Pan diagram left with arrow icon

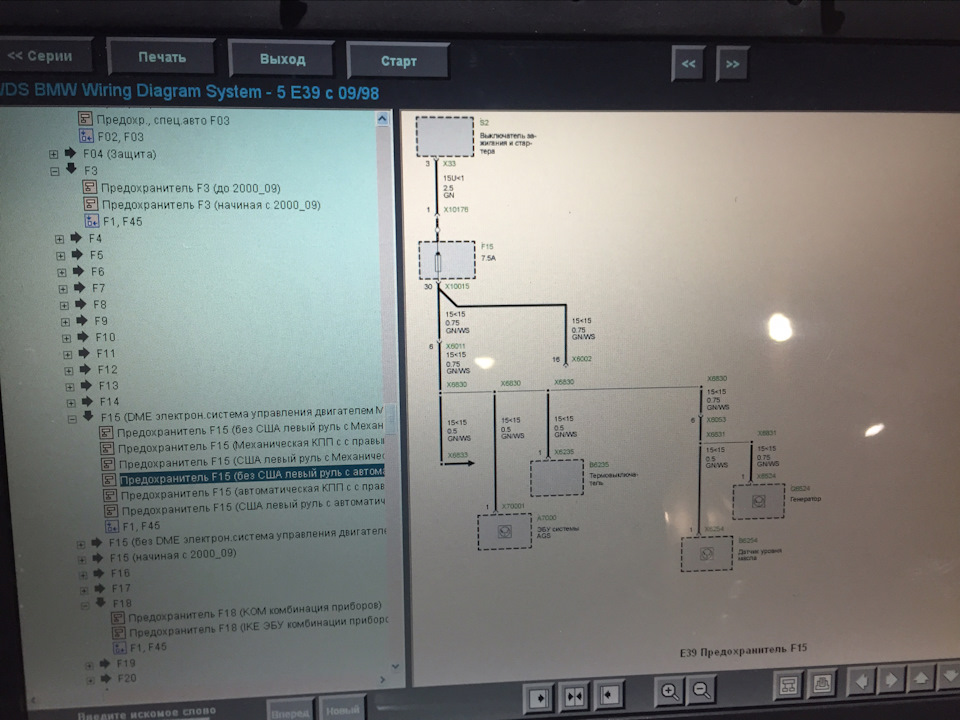861,681
